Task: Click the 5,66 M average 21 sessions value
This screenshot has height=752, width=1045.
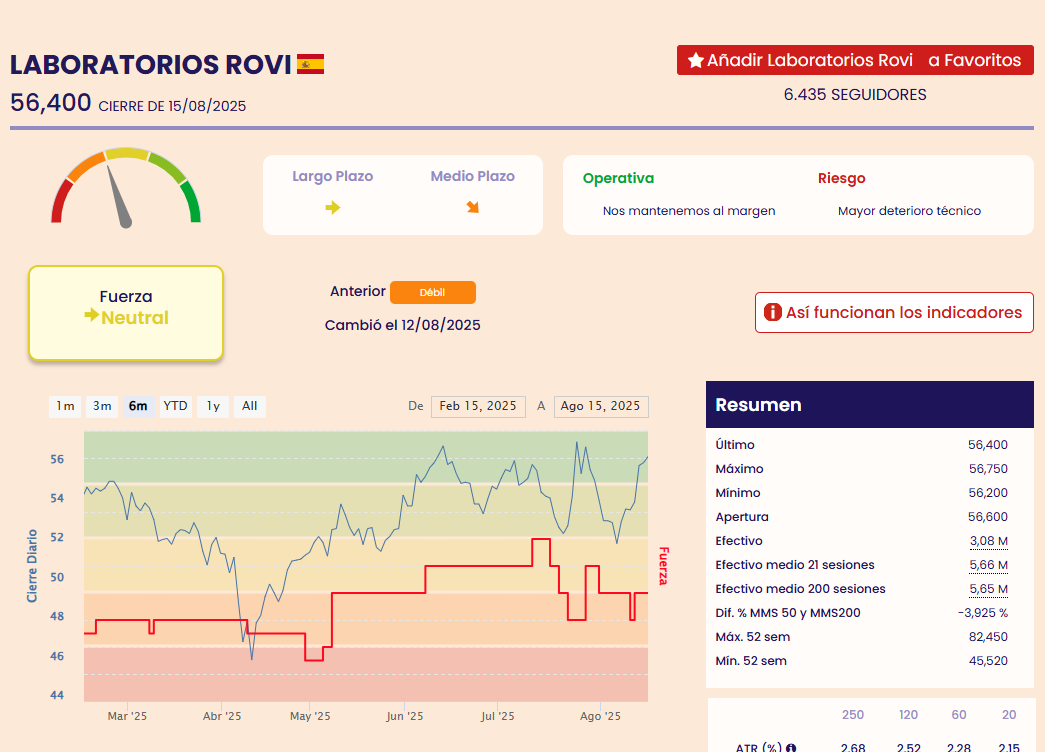Action: point(989,565)
